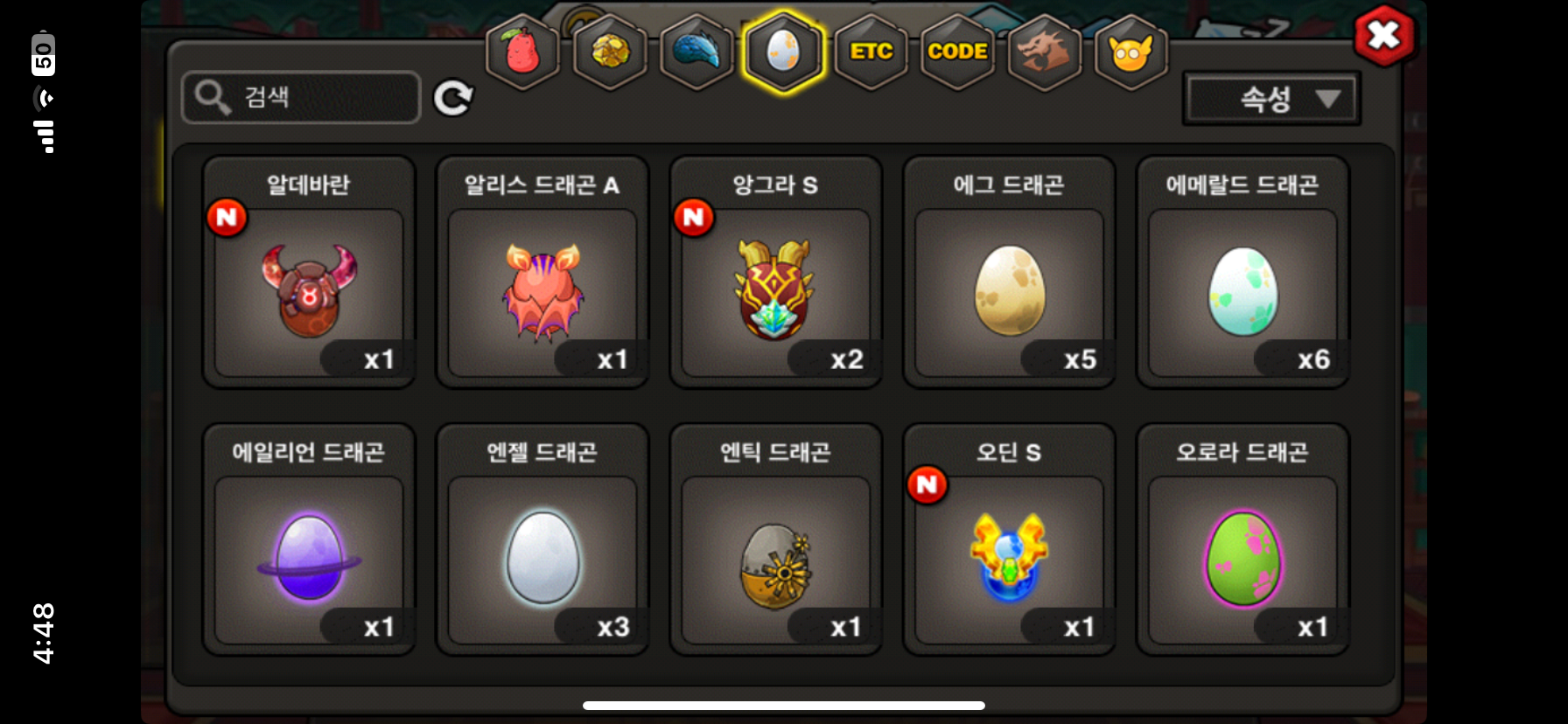Screen dimensions: 1568x724
Task: Close the inventory with the red X
Action: [1383, 36]
